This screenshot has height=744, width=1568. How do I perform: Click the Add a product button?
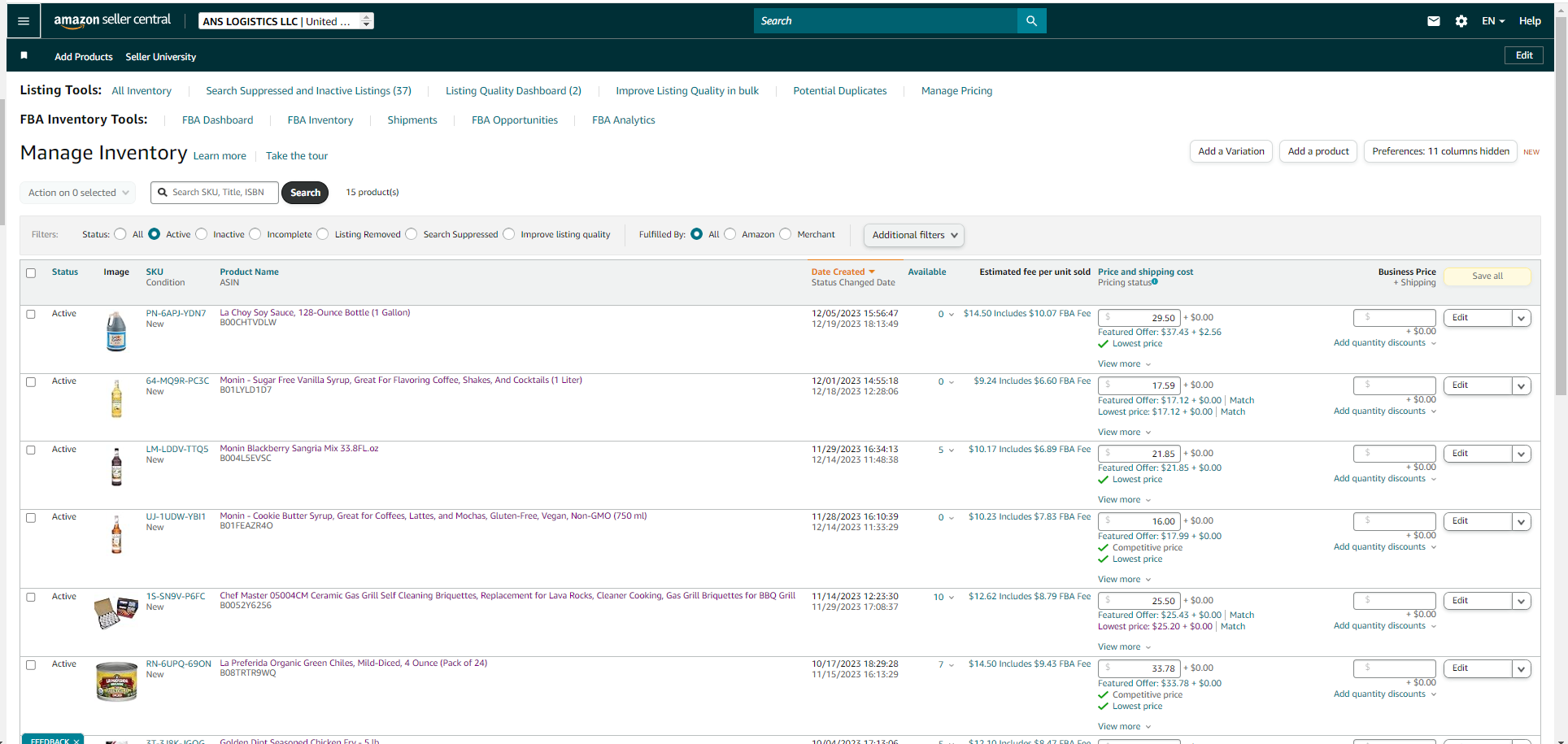pyautogui.click(x=1318, y=151)
